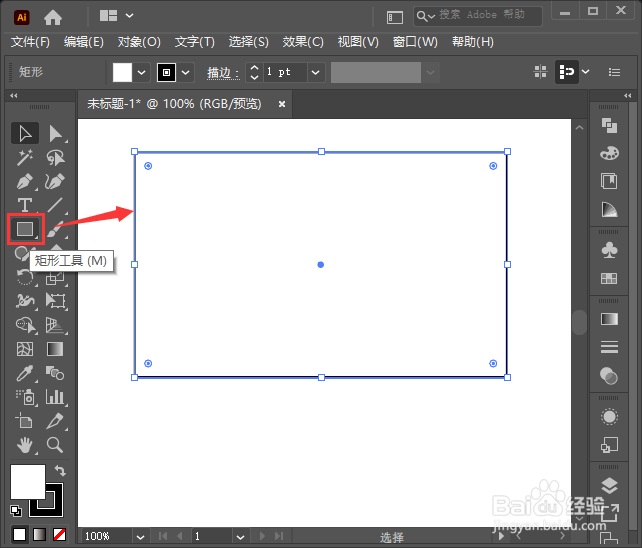Click the 1 pt stroke weight field
The height and width of the screenshot is (548, 642).
pyautogui.click(x=285, y=72)
